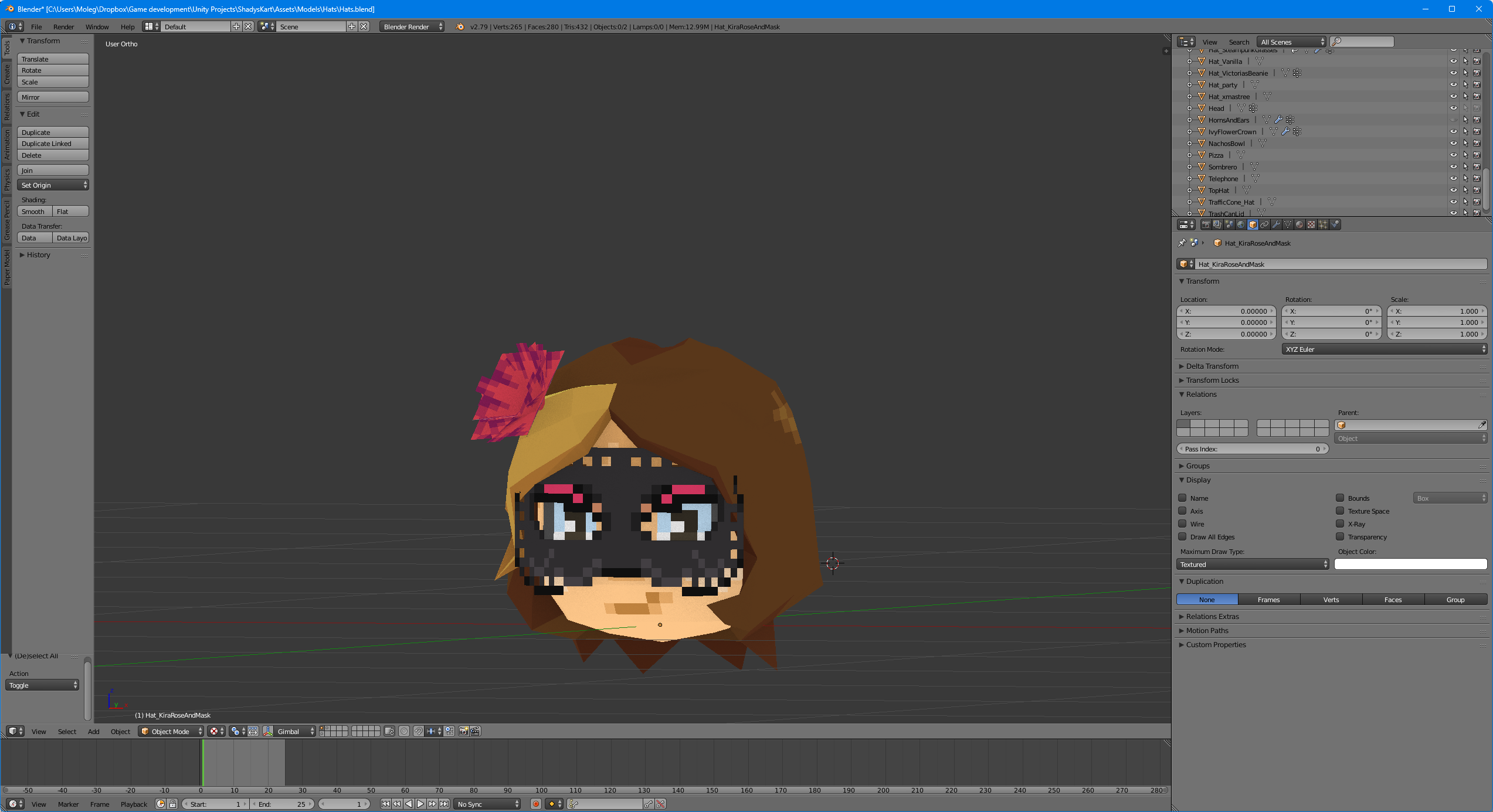Enable the Draw All Edges checkbox
1493x812 pixels.
[x=1183, y=536]
